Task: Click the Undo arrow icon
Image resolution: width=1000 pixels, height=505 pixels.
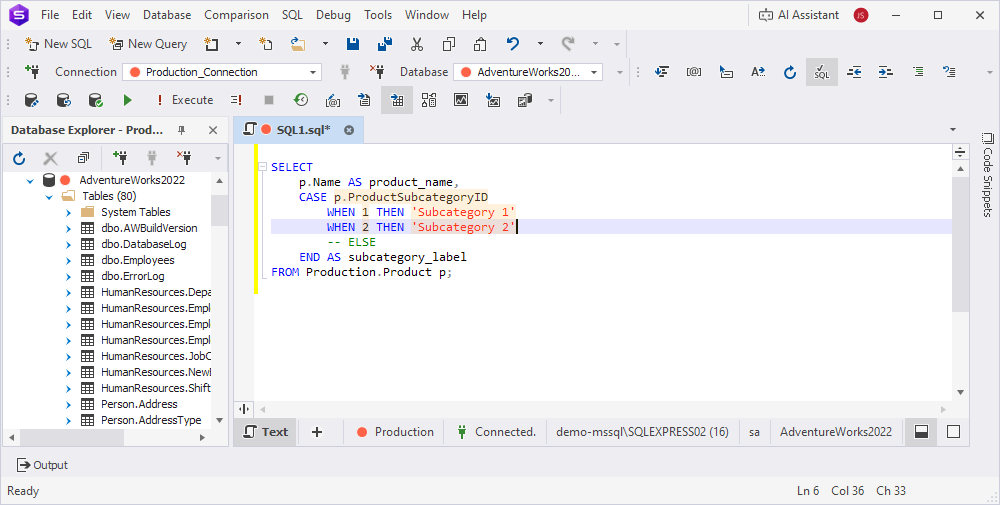Action: [513, 44]
